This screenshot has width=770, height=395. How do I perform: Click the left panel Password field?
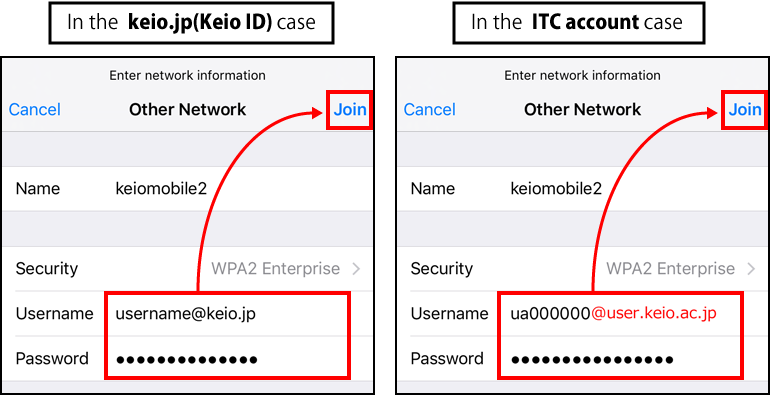(227, 358)
